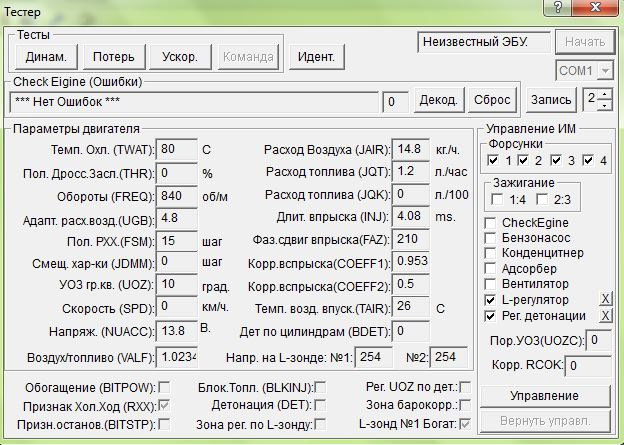Screen dimensions: 624x445
Task: Uncheck injector 4 checkbox
Action: (588, 160)
